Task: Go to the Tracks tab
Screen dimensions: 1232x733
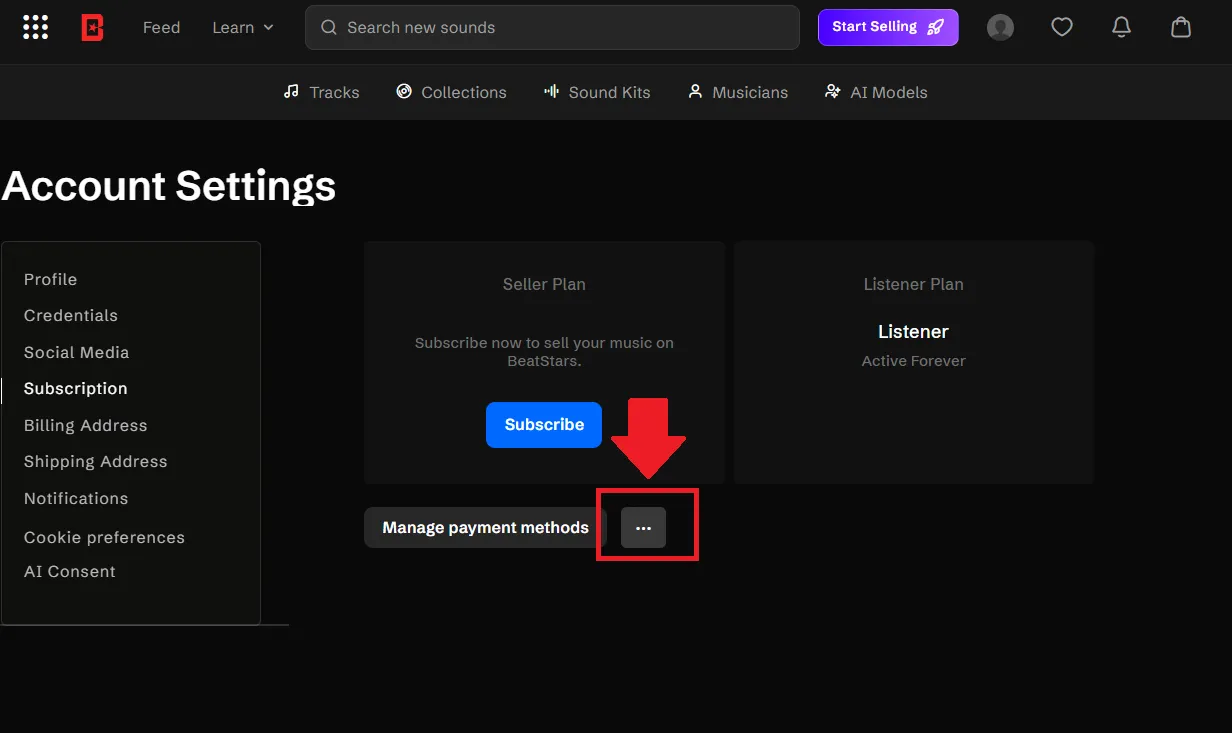Action: pos(321,92)
